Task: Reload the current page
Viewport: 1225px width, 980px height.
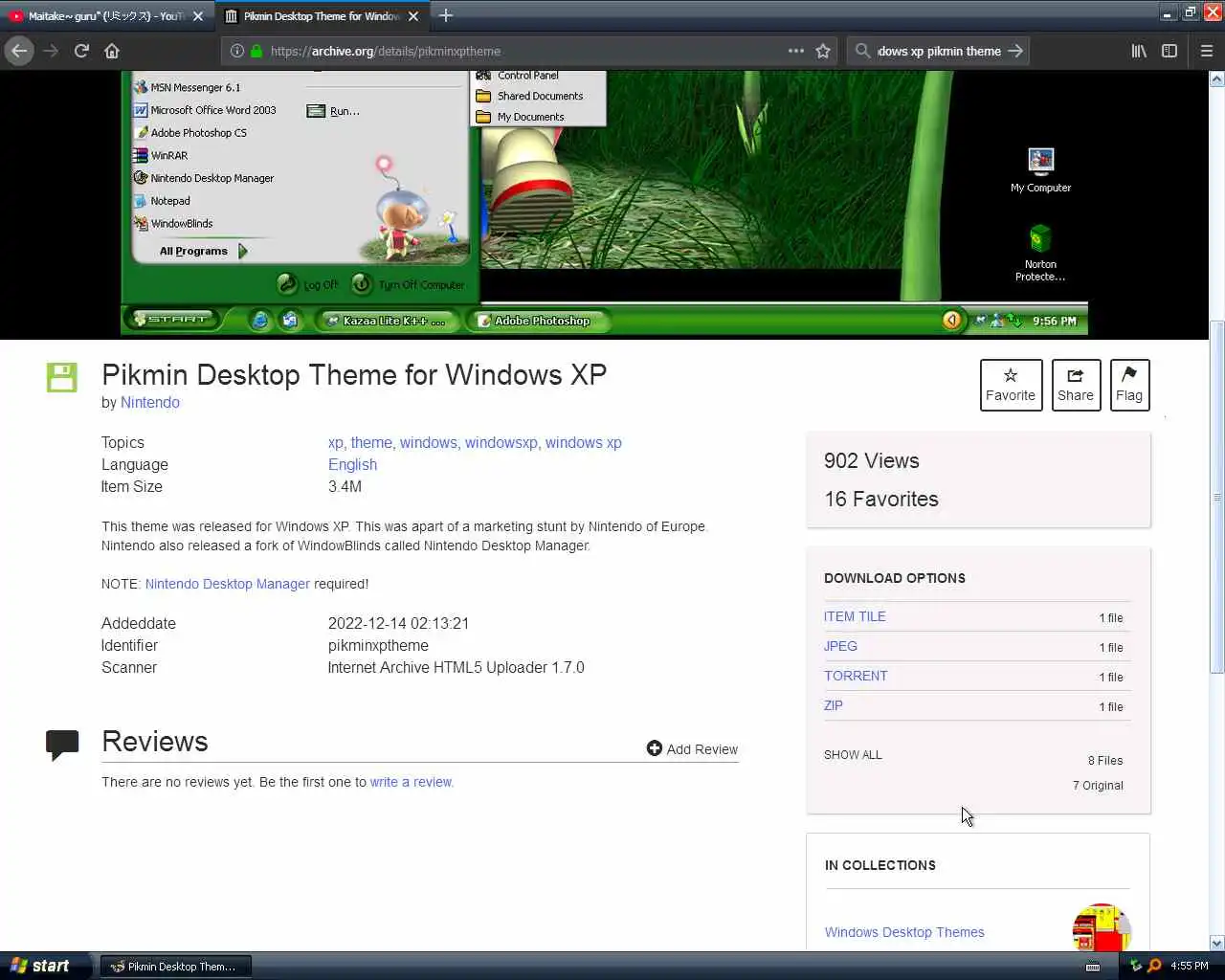Action: coord(81,51)
